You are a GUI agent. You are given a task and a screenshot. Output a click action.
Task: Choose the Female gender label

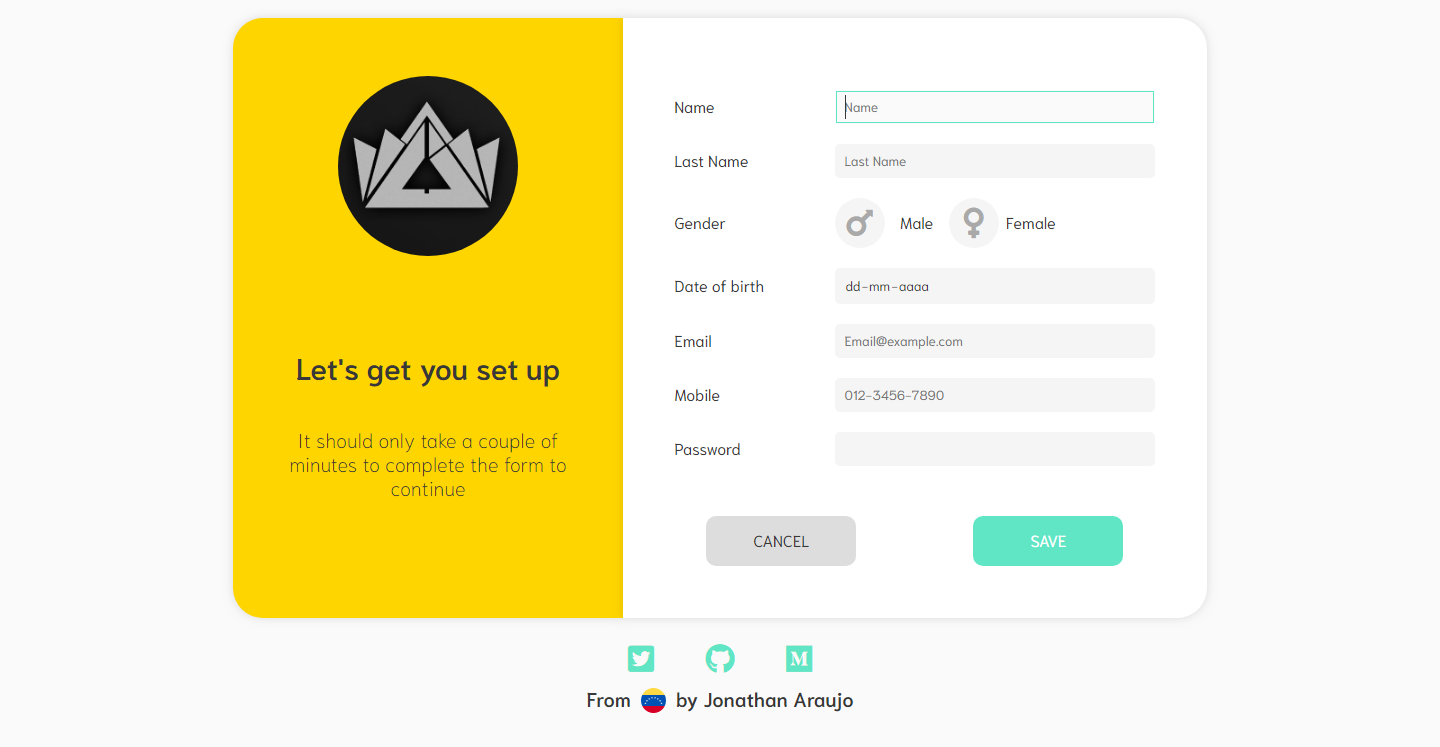(x=1030, y=224)
